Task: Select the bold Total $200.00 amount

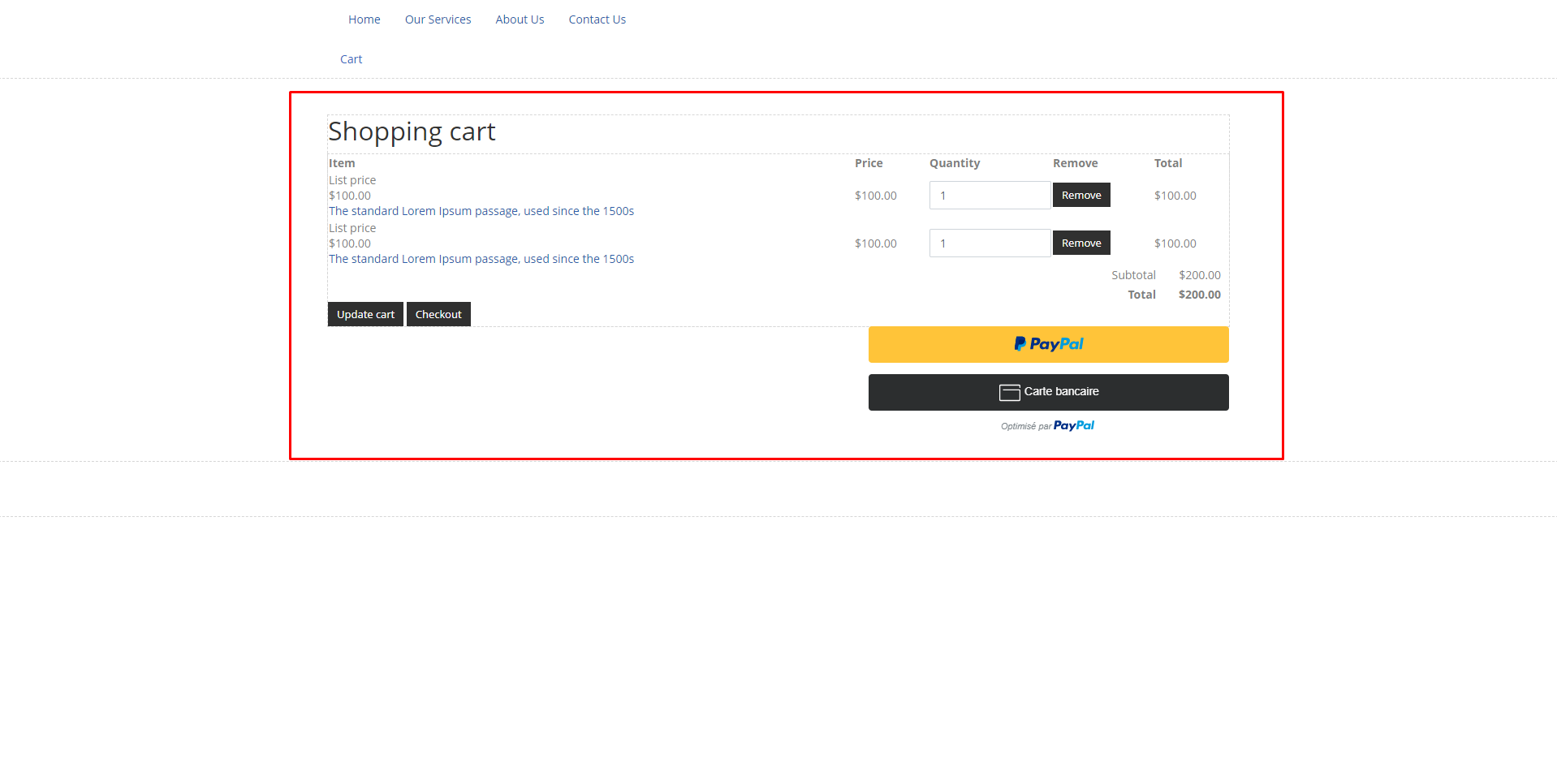Action: click(x=1199, y=295)
